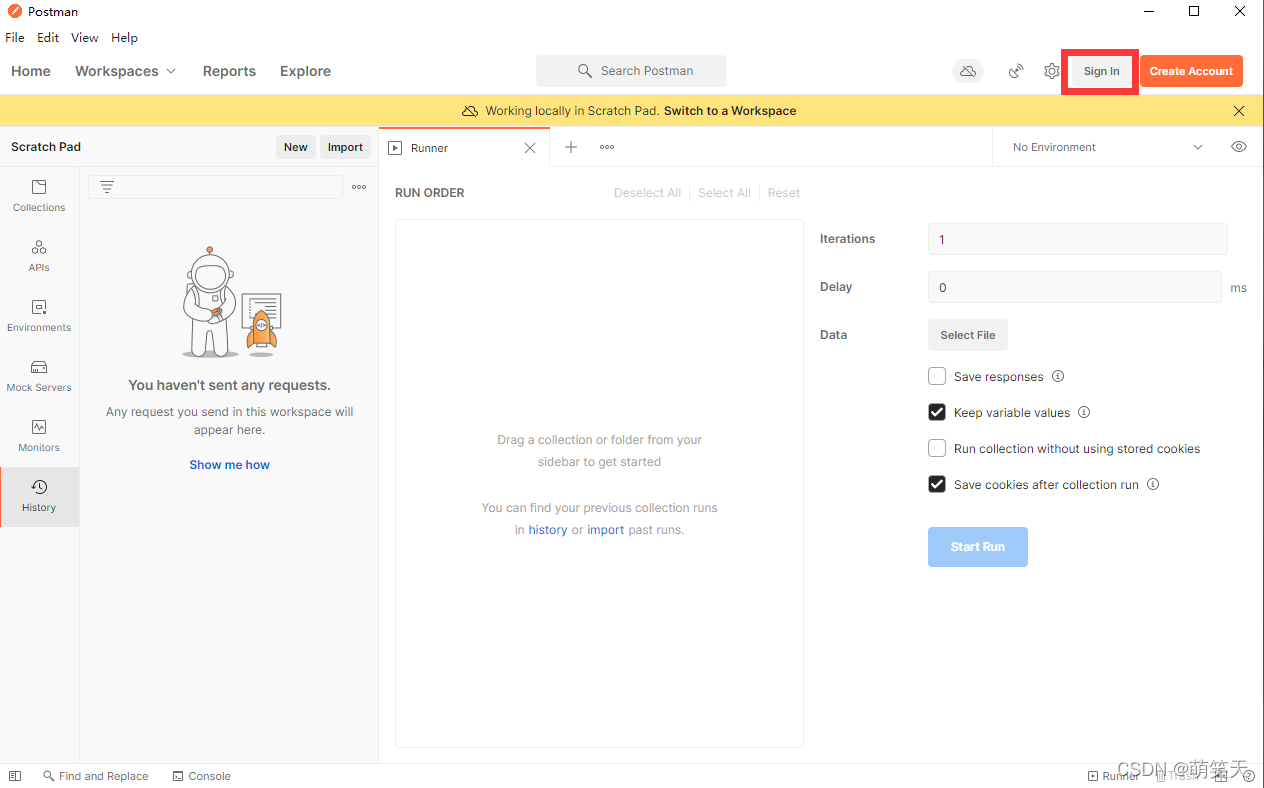Select the History sidebar panel

click(39, 496)
